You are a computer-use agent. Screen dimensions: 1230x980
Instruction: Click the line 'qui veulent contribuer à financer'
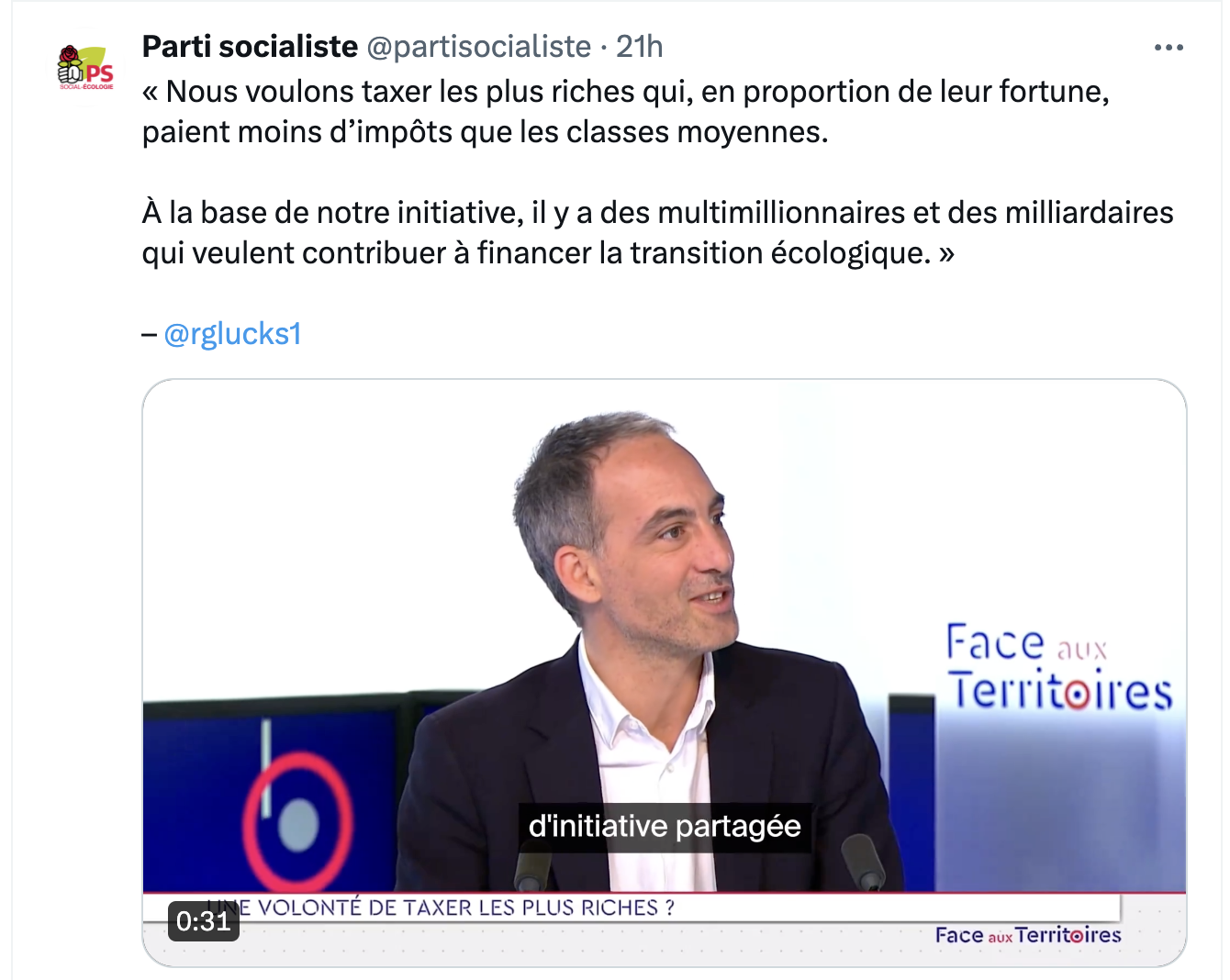[x=548, y=253]
